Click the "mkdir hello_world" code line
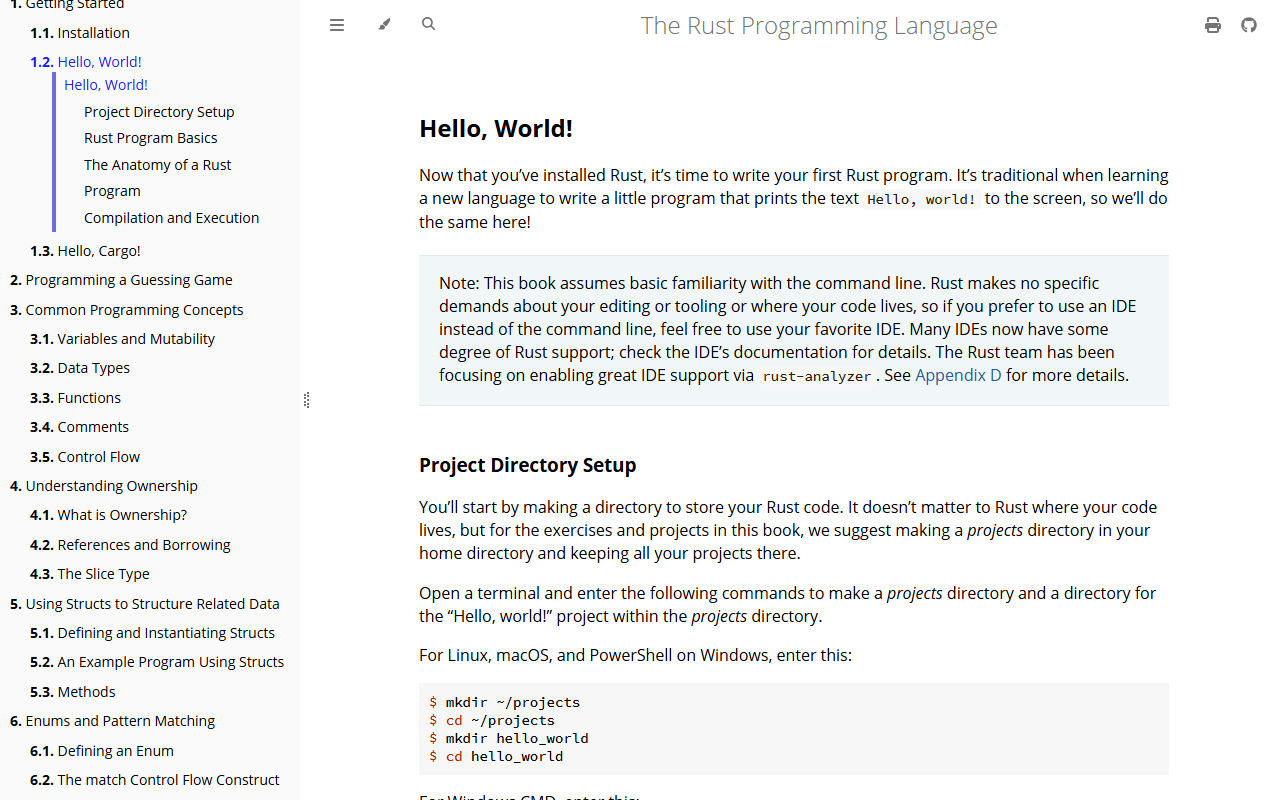 509,738
